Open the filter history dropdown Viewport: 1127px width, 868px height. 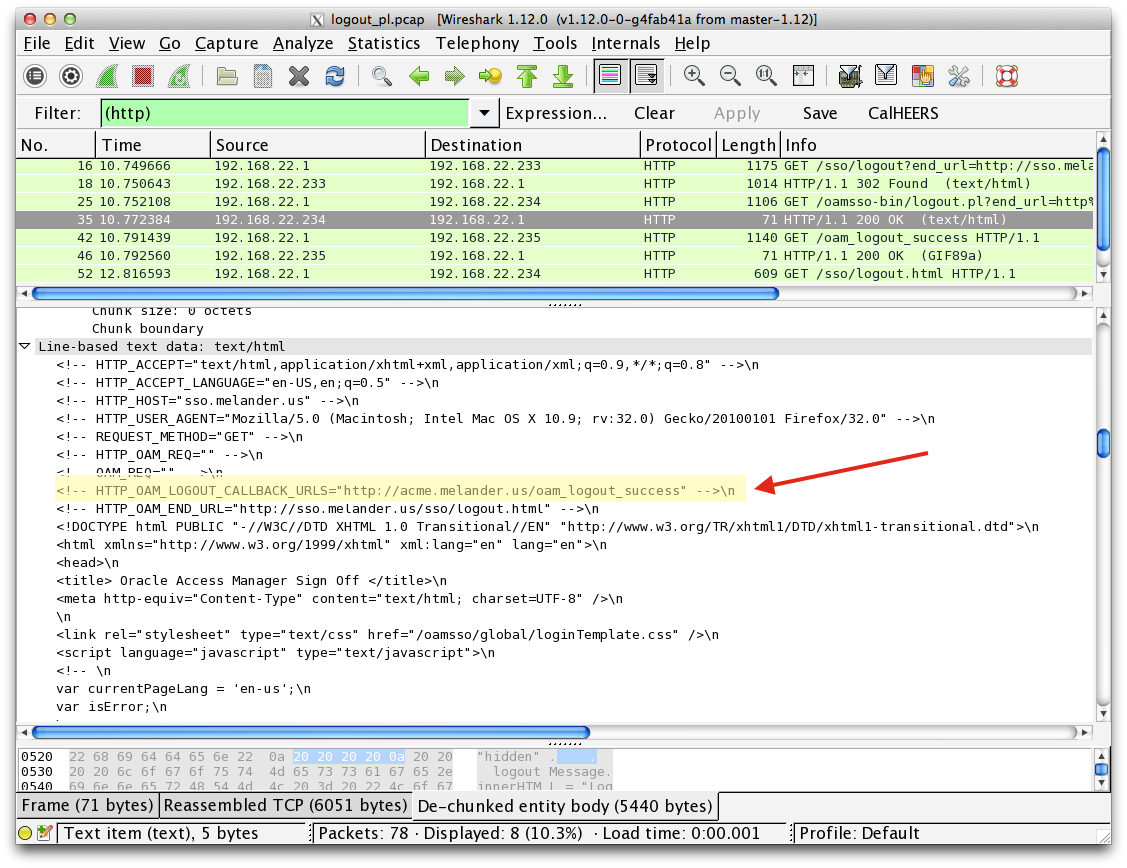(484, 114)
